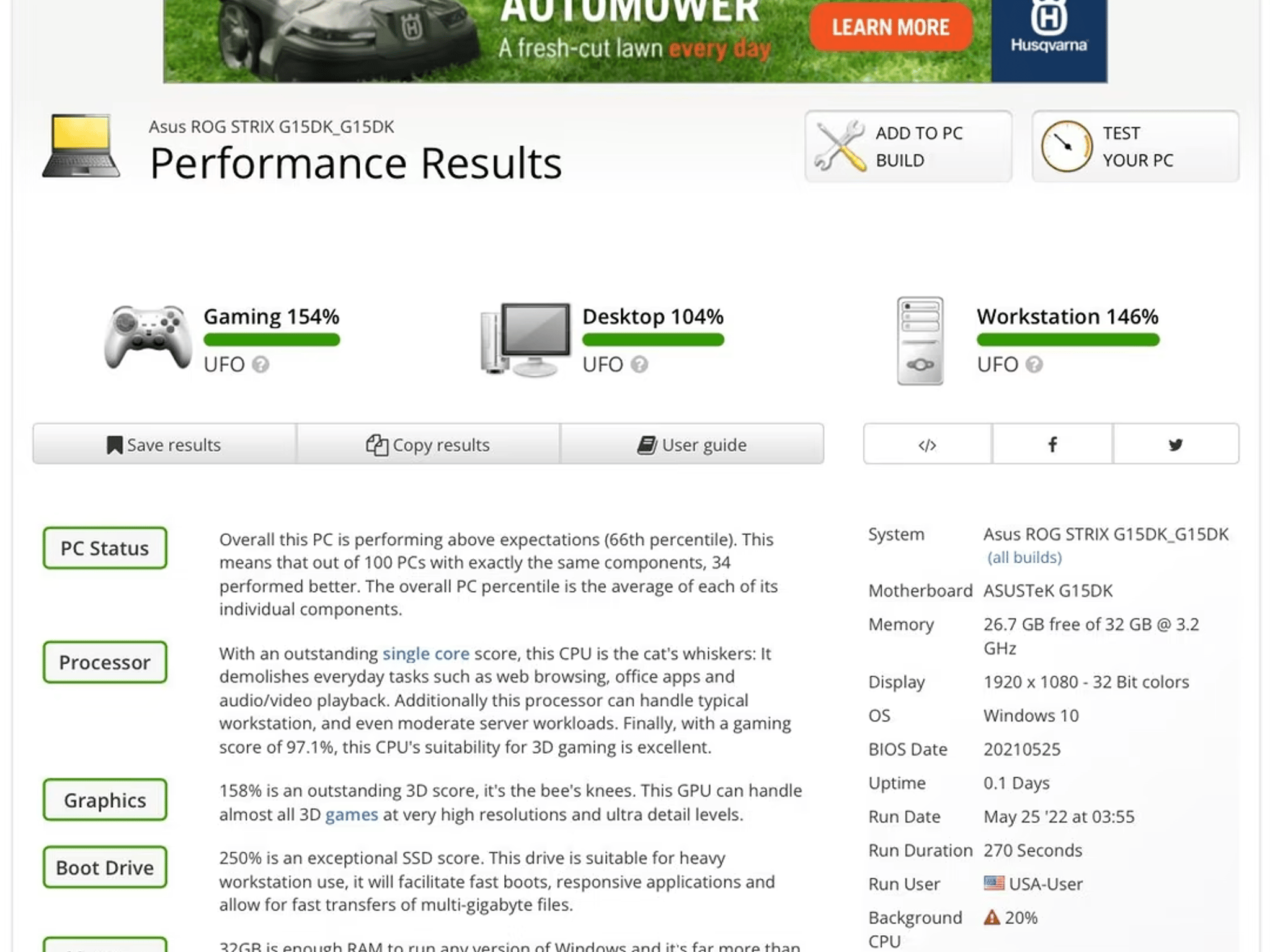Viewport: 1270px width, 952px height.
Task: Click the laptop icon beside Performance Results
Action: 81,146
